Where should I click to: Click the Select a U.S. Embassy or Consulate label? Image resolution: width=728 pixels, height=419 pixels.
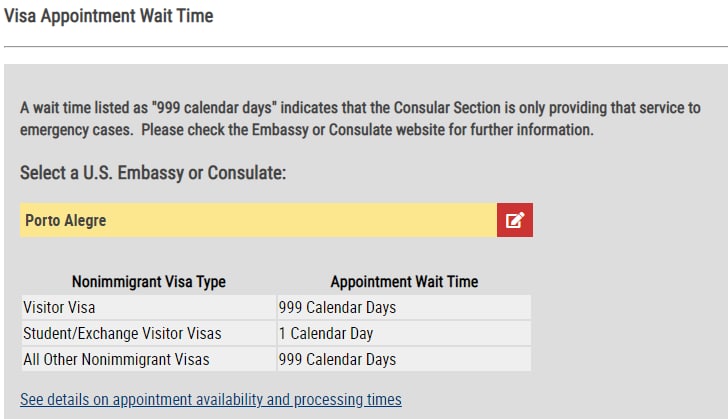pos(153,173)
